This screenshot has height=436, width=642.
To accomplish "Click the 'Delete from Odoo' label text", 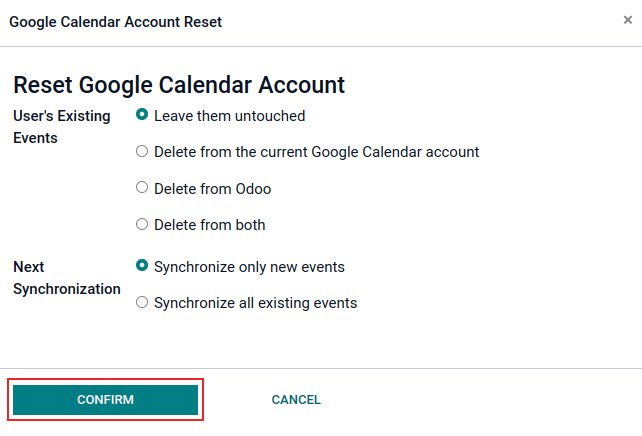I will click(212, 189).
